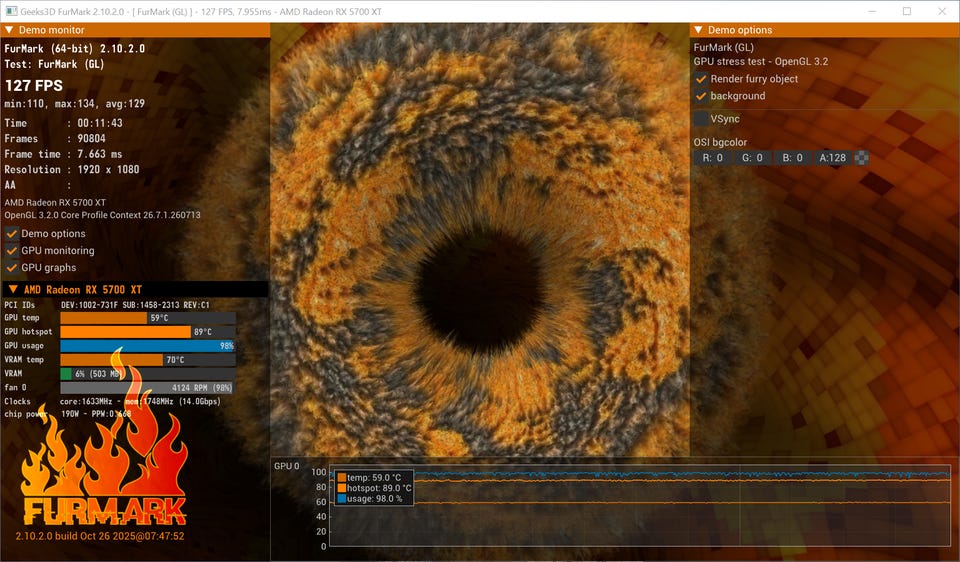The height and width of the screenshot is (562, 960).
Task: Collapse the AMD Radeon RX 5700 XT section
Action: (13, 290)
